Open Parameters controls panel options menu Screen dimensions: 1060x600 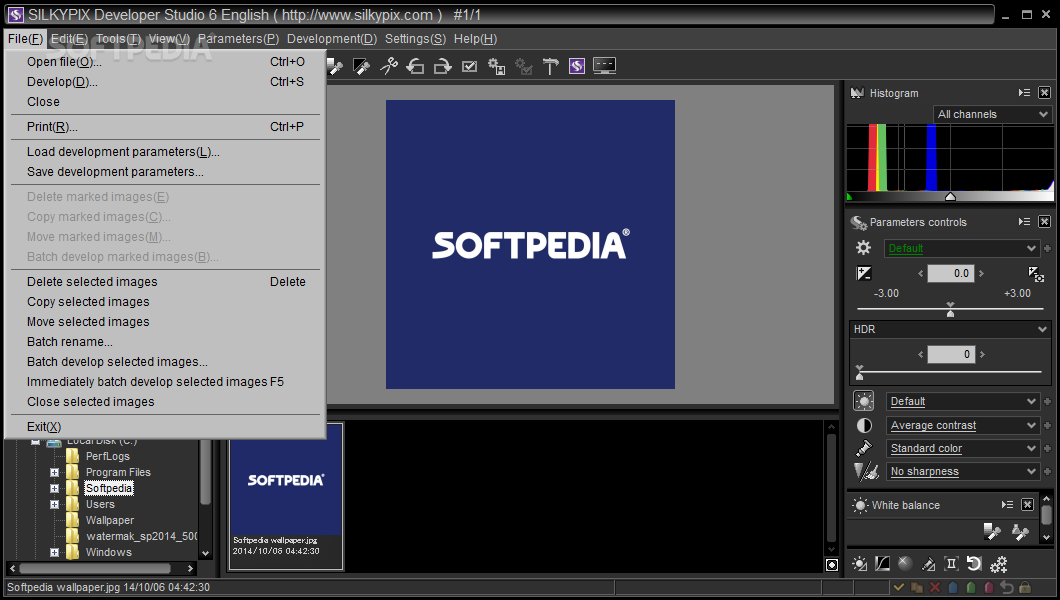click(1024, 222)
